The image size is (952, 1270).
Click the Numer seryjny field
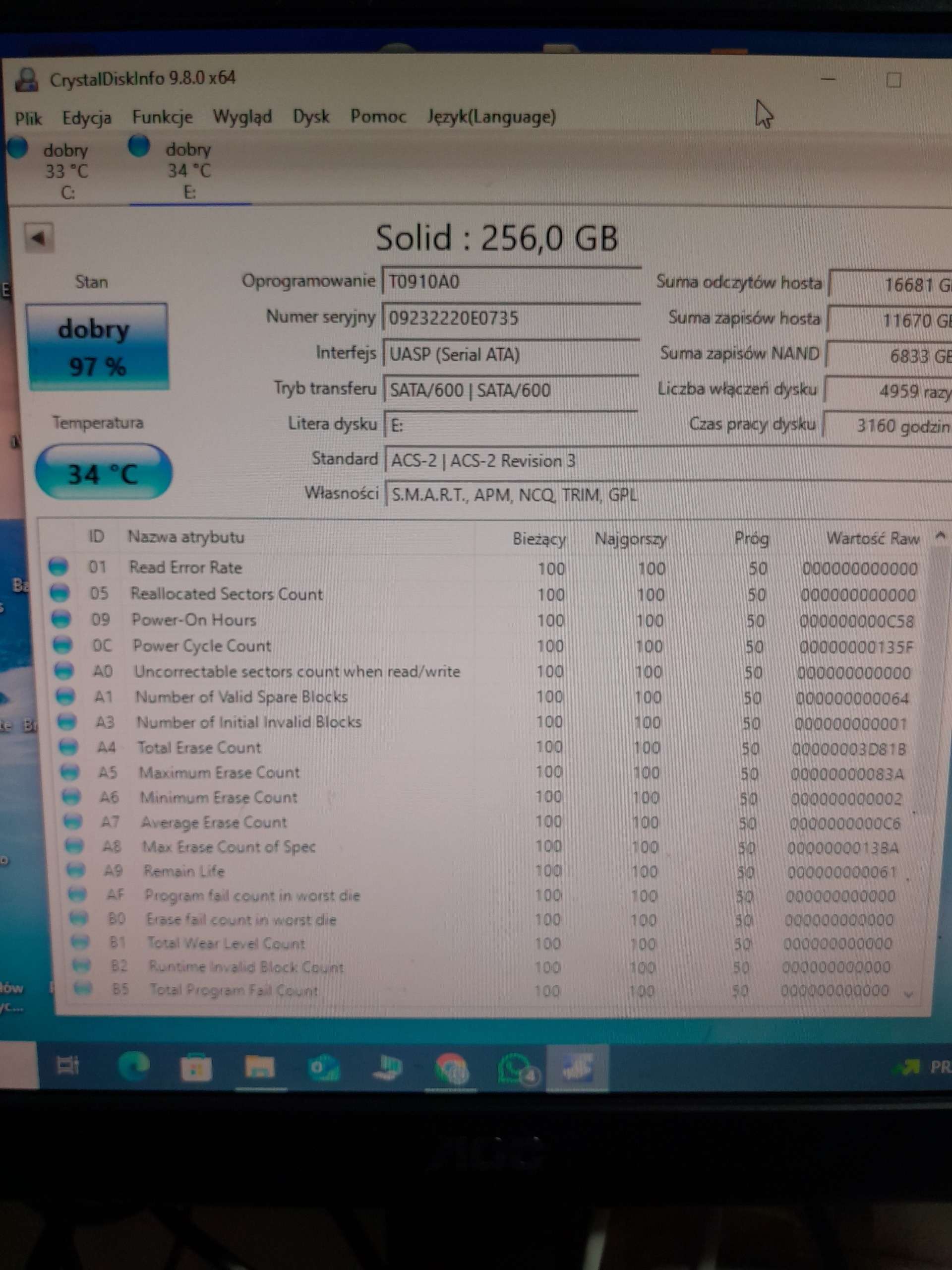click(511, 317)
